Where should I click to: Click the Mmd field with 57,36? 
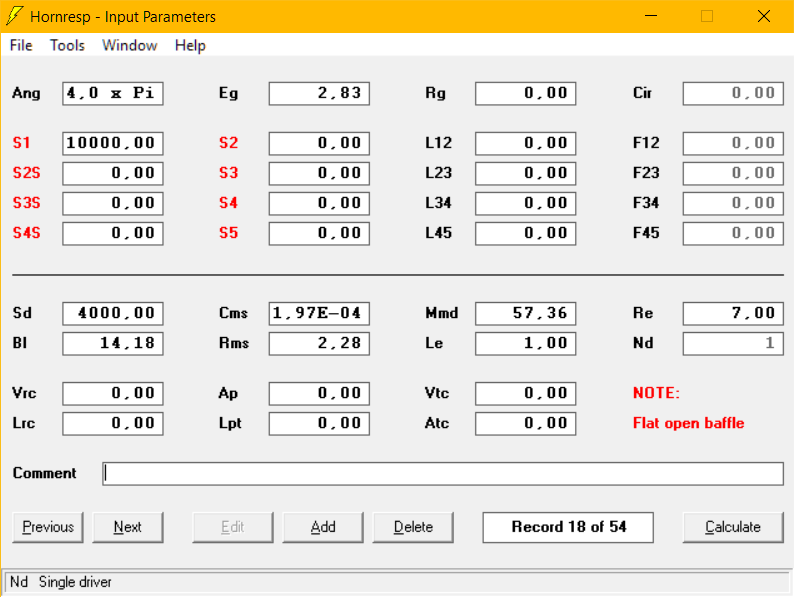(x=526, y=313)
